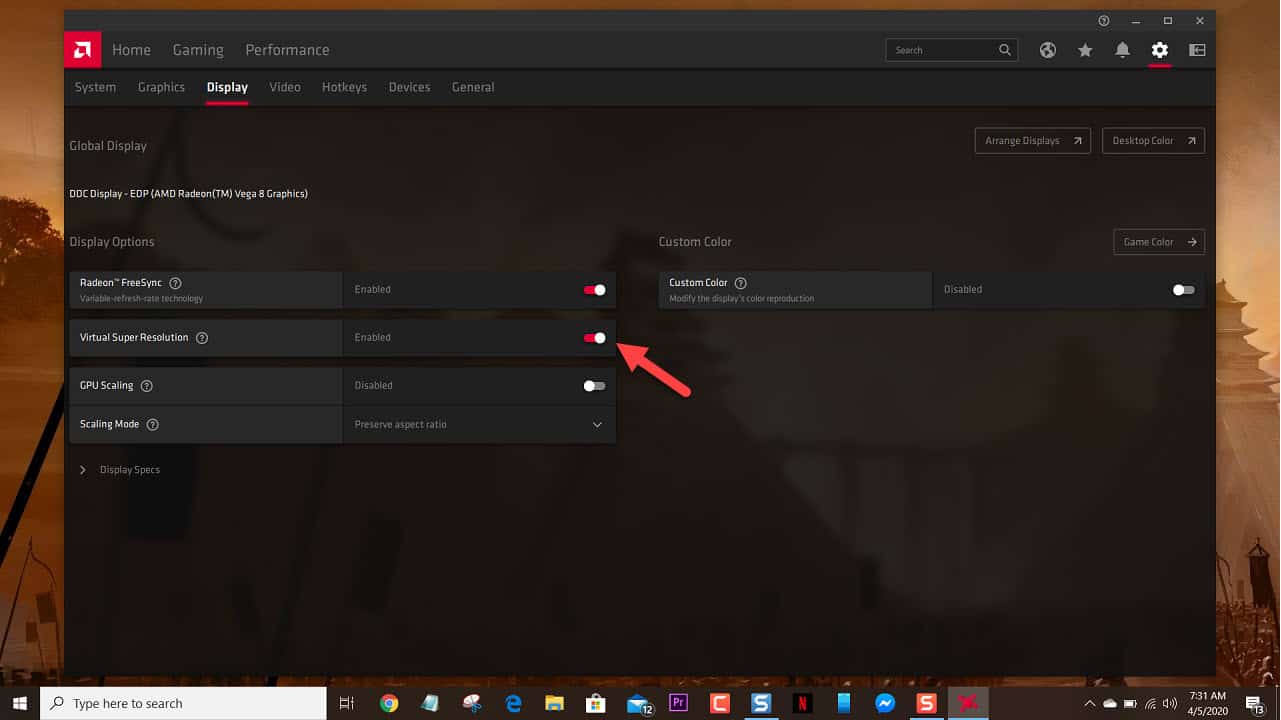The width and height of the screenshot is (1281, 720).
Task: Toggle Virtual Super Resolution switch
Action: click(x=595, y=338)
